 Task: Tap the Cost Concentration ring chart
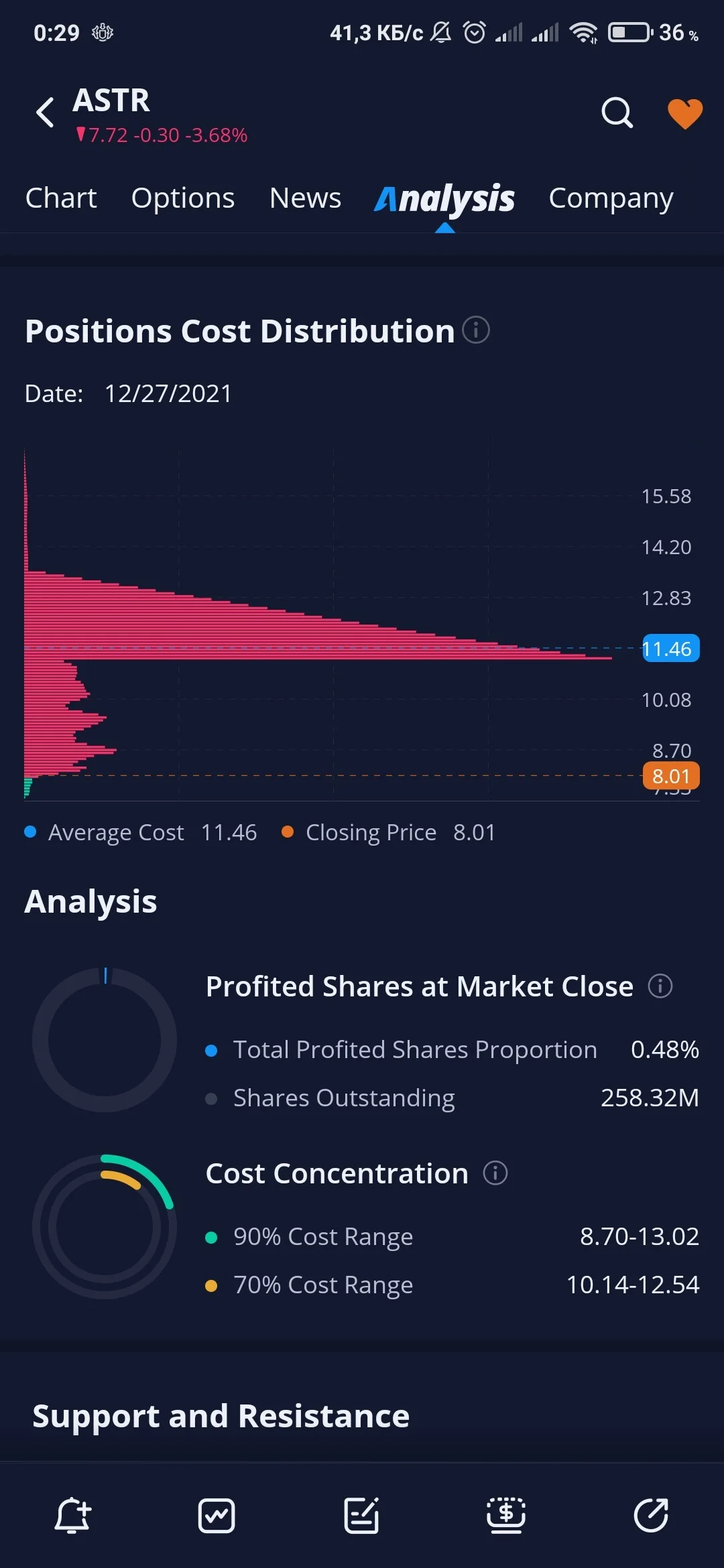point(105,1226)
